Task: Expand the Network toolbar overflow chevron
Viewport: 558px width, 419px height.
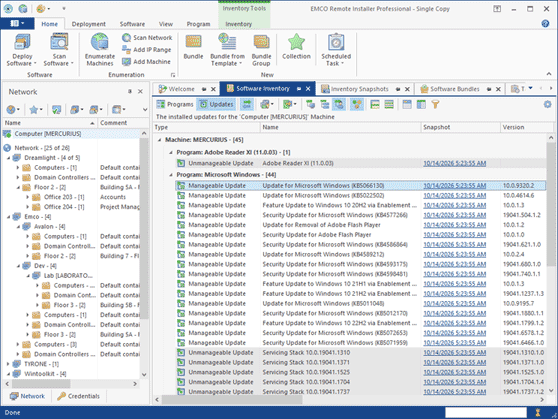Action: click(x=145, y=109)
